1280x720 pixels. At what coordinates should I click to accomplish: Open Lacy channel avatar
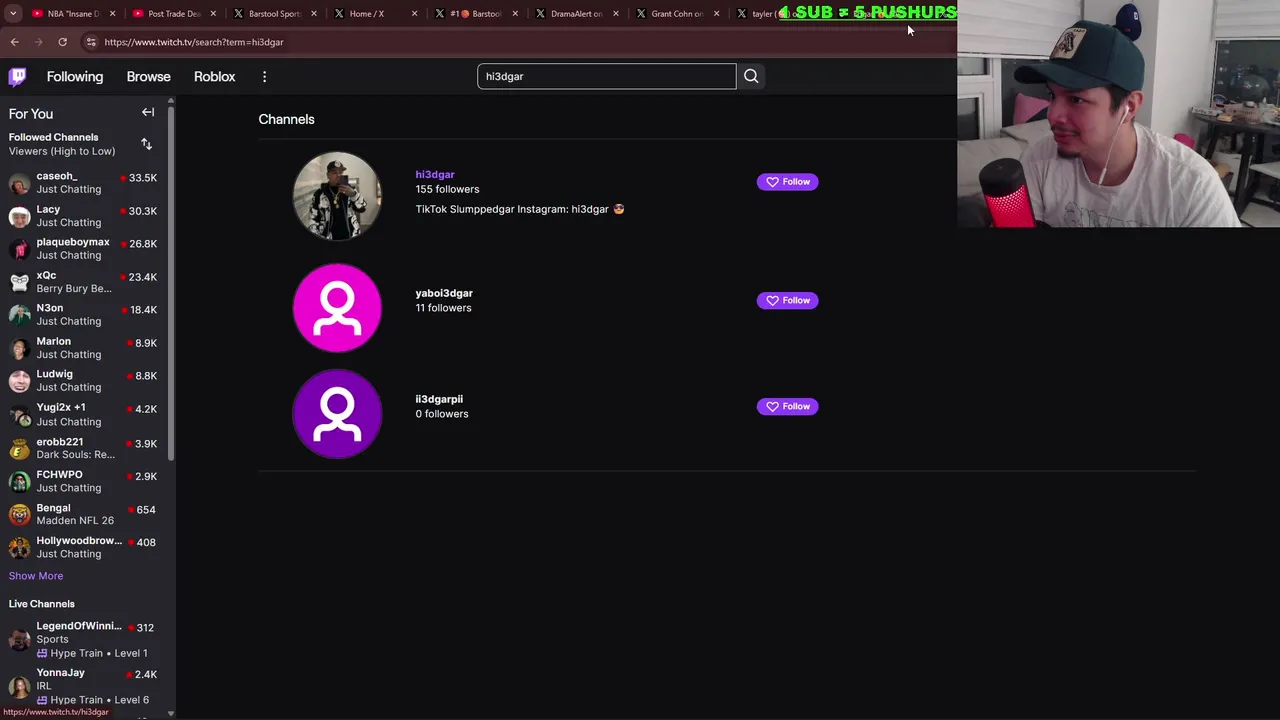tap(19, 216)
